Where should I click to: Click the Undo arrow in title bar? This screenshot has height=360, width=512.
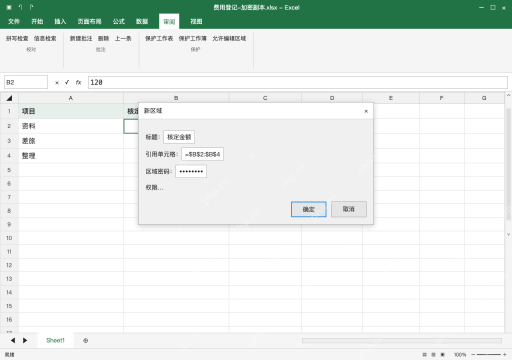(20, 7)
